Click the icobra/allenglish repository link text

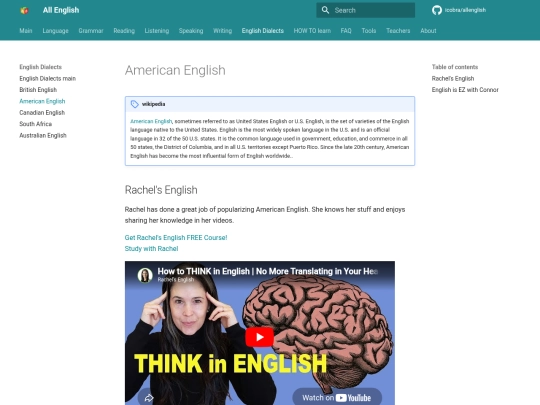465,10
